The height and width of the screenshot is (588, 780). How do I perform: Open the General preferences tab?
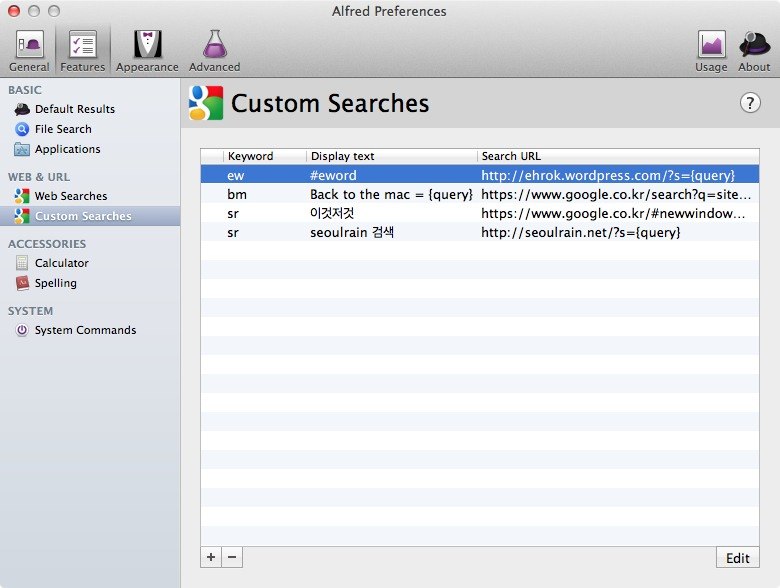(29, 50)
